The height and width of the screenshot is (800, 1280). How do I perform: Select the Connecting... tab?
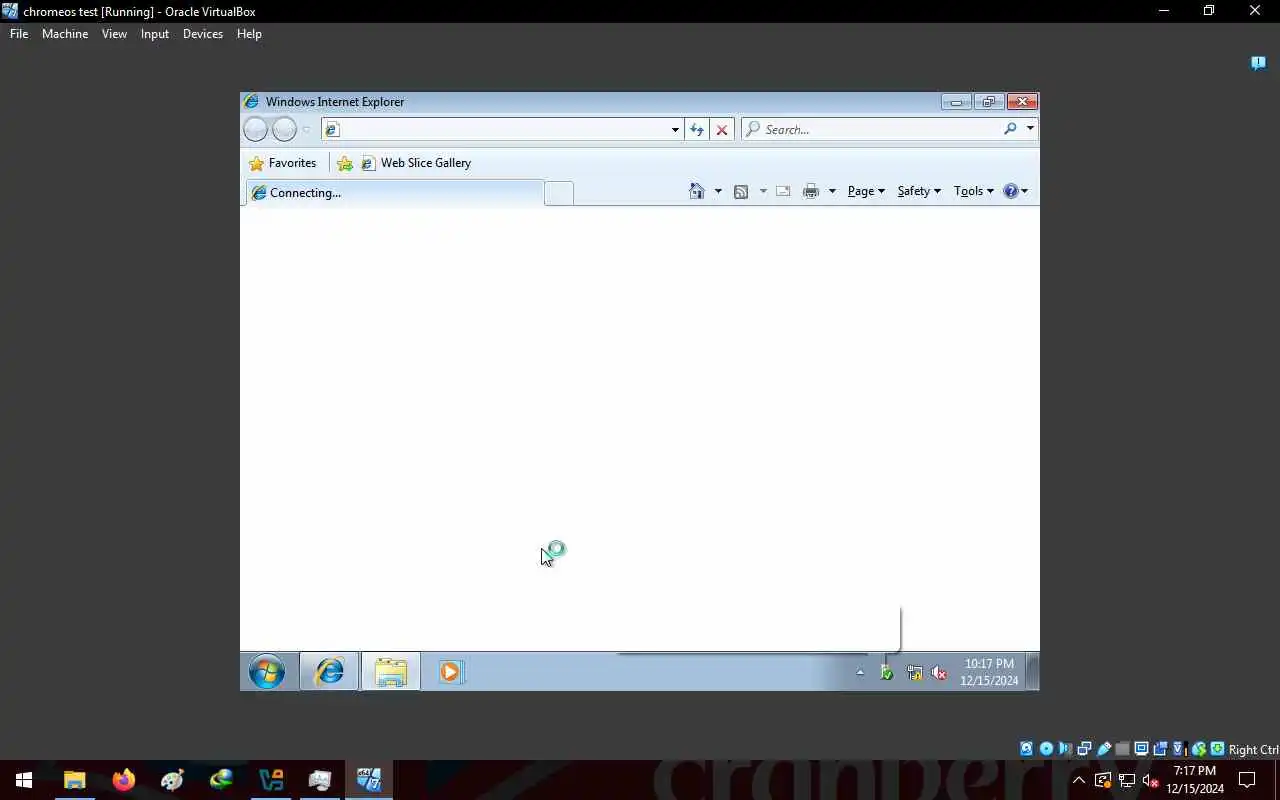pyautogui.click(x=394, y=193)
